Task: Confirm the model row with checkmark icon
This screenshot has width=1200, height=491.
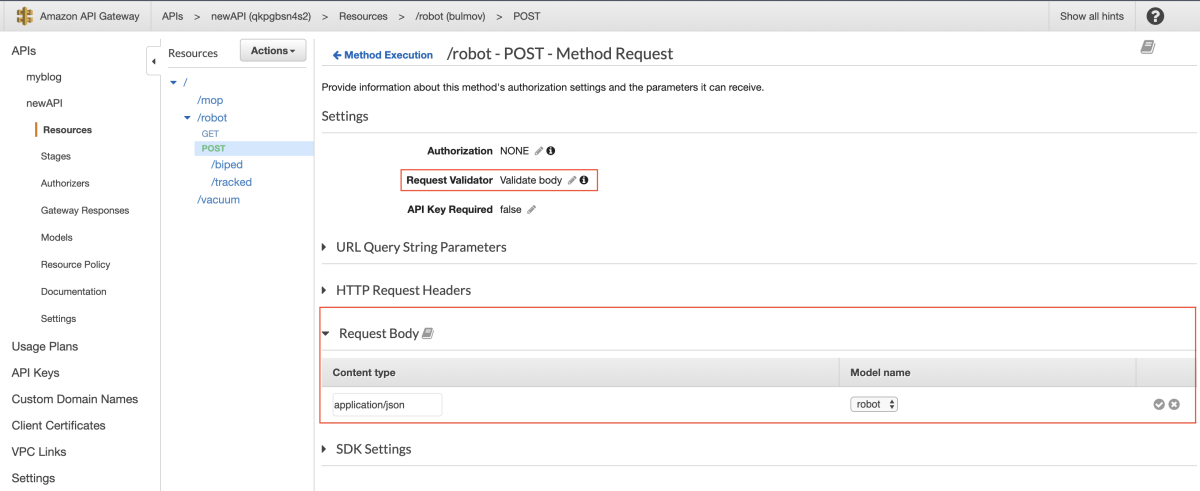Action: (1159, 404)
